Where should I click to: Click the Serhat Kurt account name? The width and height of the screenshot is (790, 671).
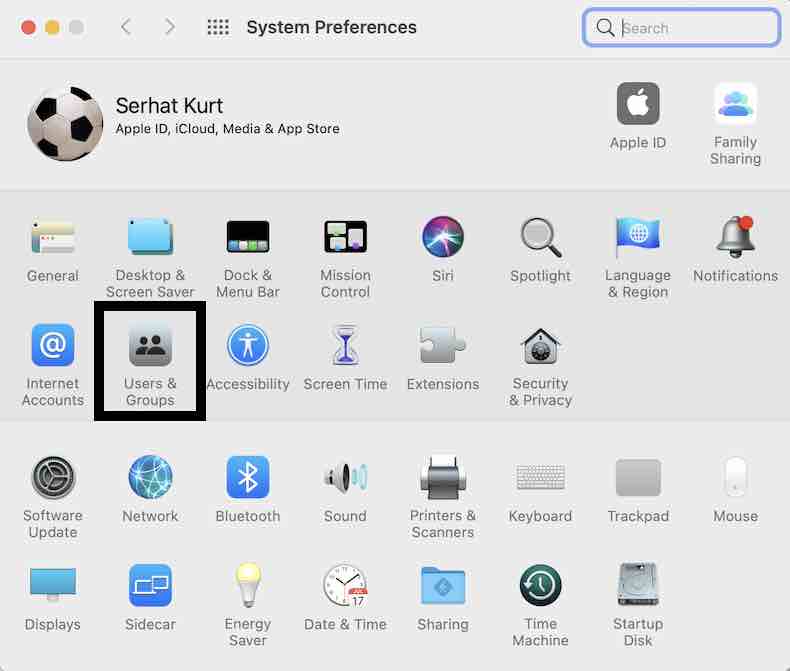click(x=169, y=106)
